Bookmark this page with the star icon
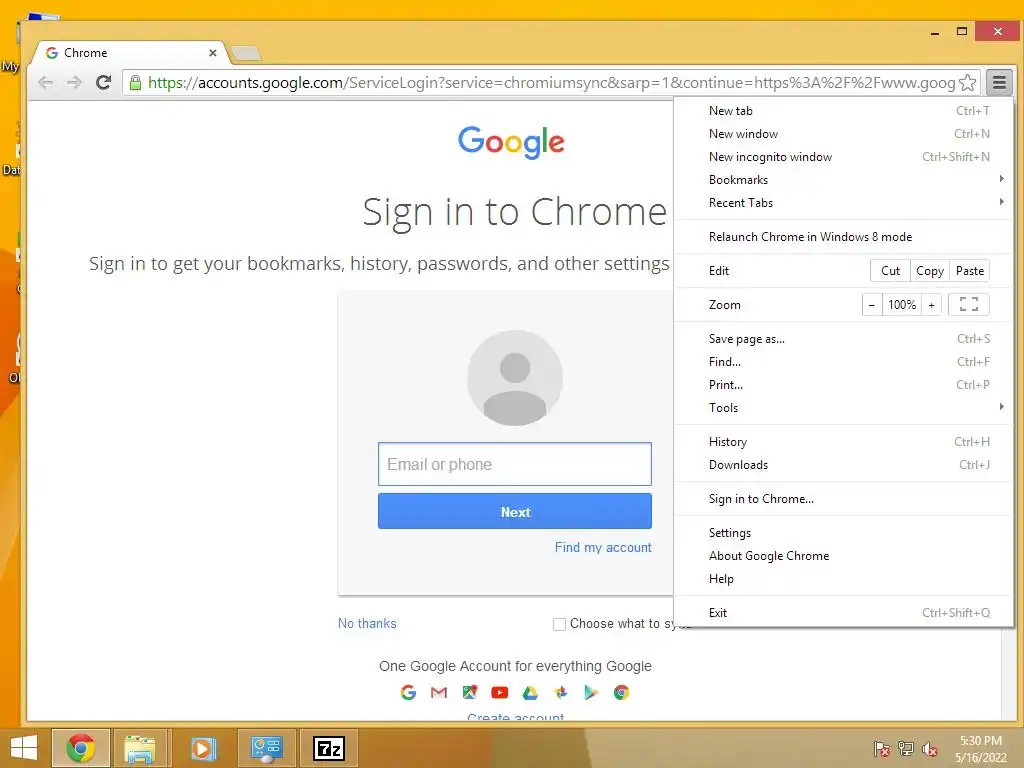Screen dimensions: 1024x768 pos(968,82)
